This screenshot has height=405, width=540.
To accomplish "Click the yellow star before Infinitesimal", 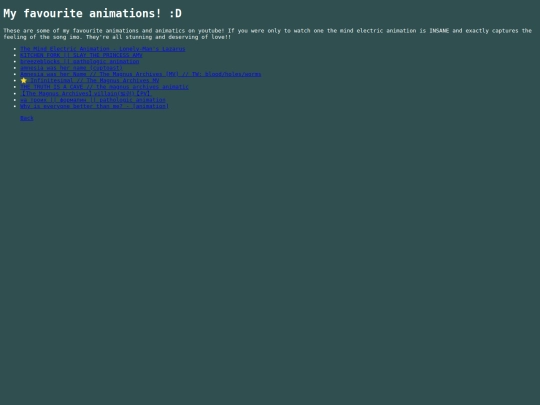I will click(23, 81).
